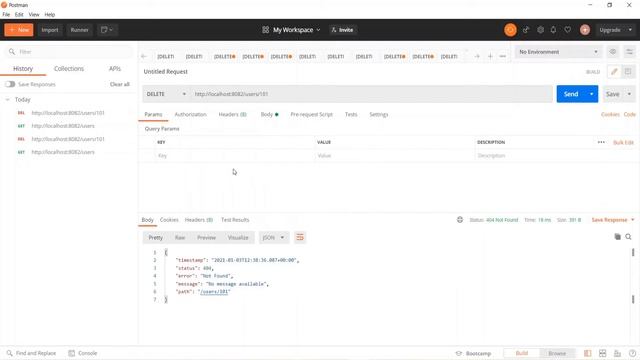Screen dimensions: 640x360
Task: Expand the My Workspace switcher
Action: [291, 30]
